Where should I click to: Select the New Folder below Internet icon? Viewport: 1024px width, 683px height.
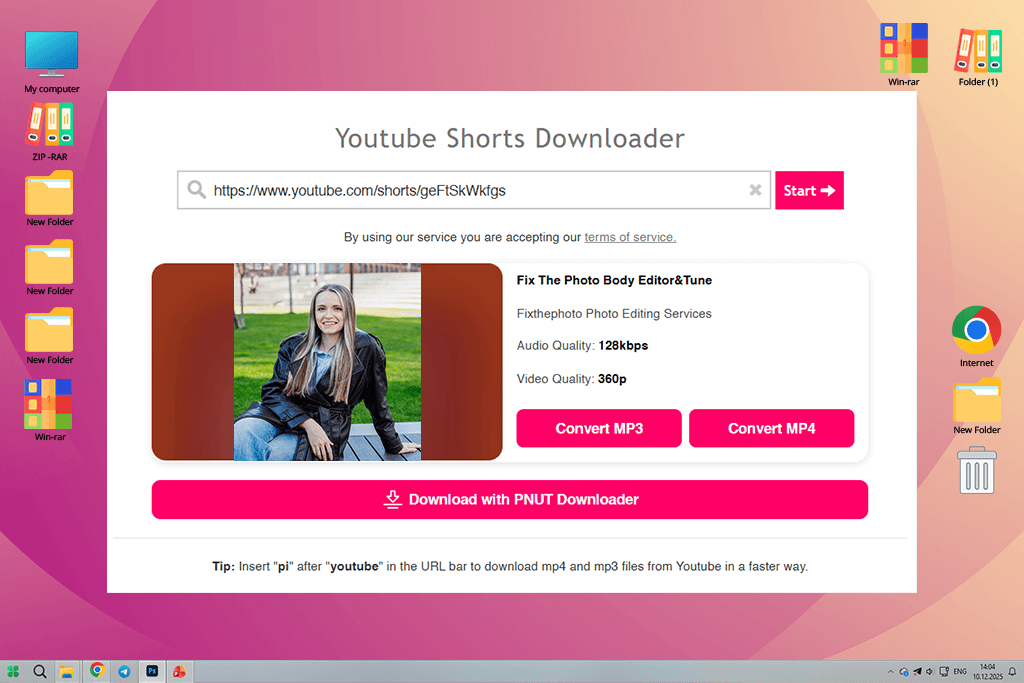pyautogui.click(x=976, y=406)
